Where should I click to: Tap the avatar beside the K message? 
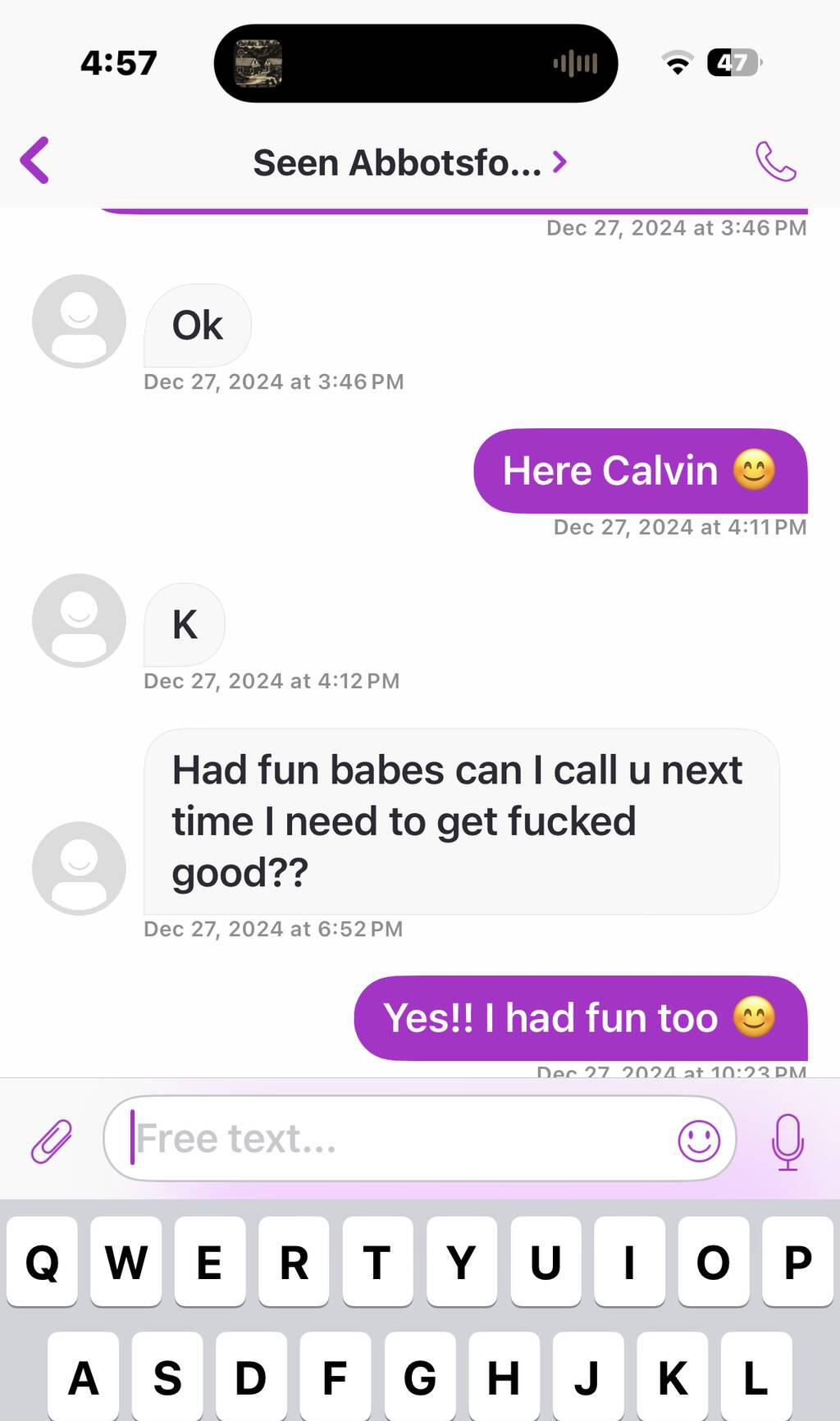coord(79,620)
